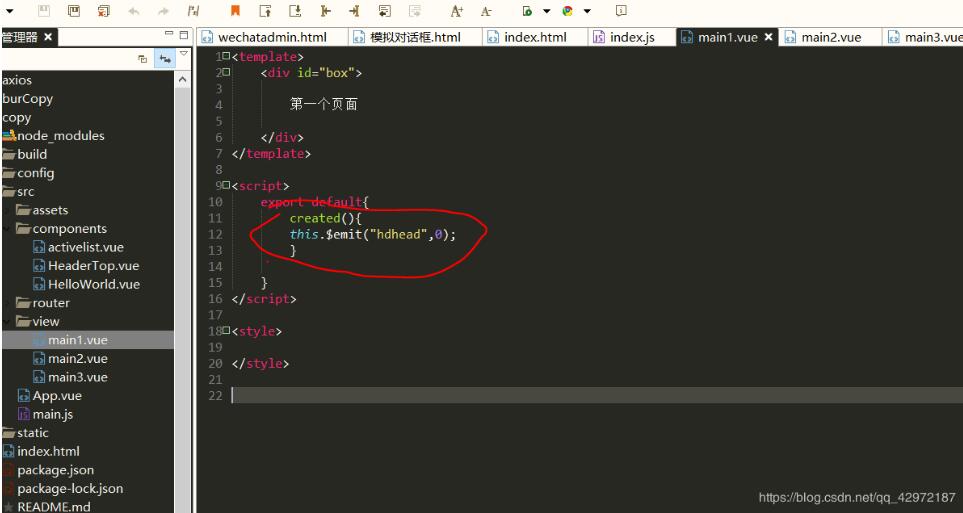963x513 pixels.
Task: Open dropdown next to run icon
Action: 546,11
